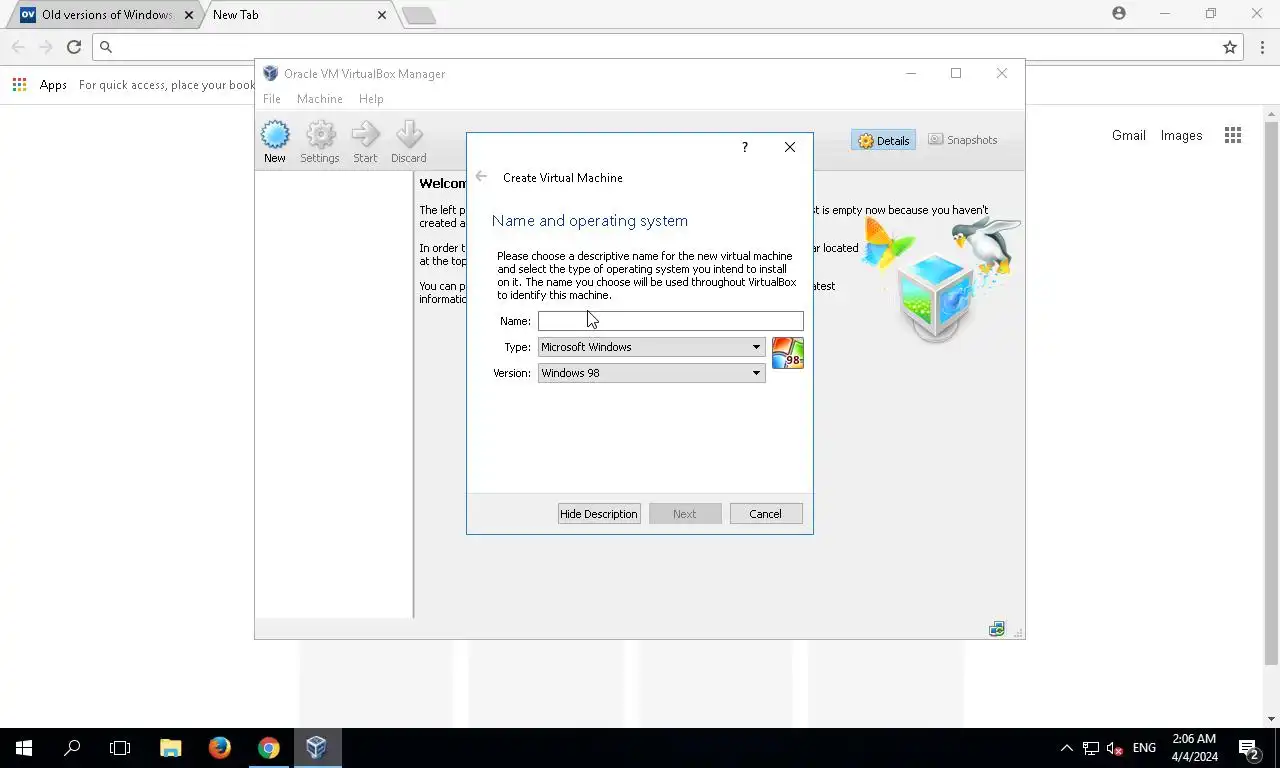The image size is (1280, 768).
Task: Click the Hide Description button
Action: 599,514
